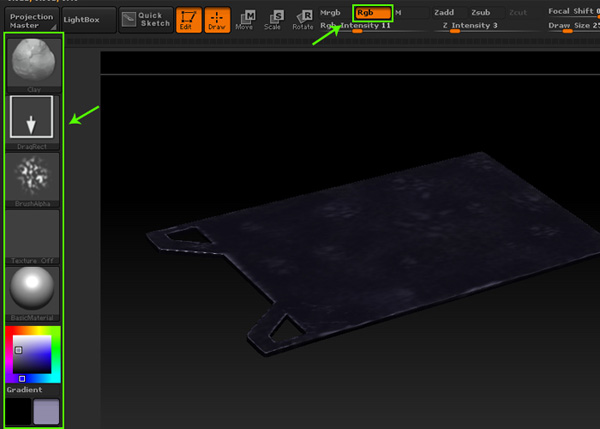Image resolution: width=600 pixels, height=429 pixels.
Task: Enable the Mrgb mode
Action: pyautogui.click(x=331, y=12)
